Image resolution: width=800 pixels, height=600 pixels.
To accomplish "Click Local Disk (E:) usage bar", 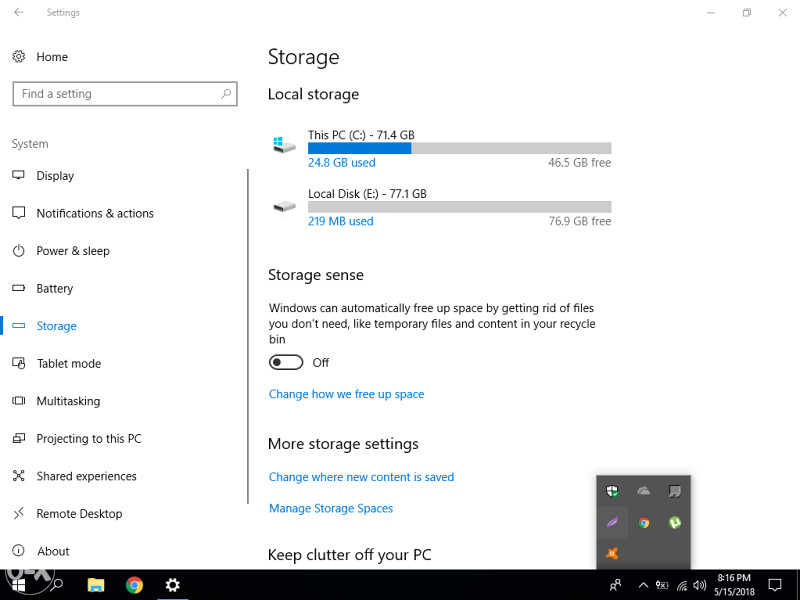I will coord(459,207).
